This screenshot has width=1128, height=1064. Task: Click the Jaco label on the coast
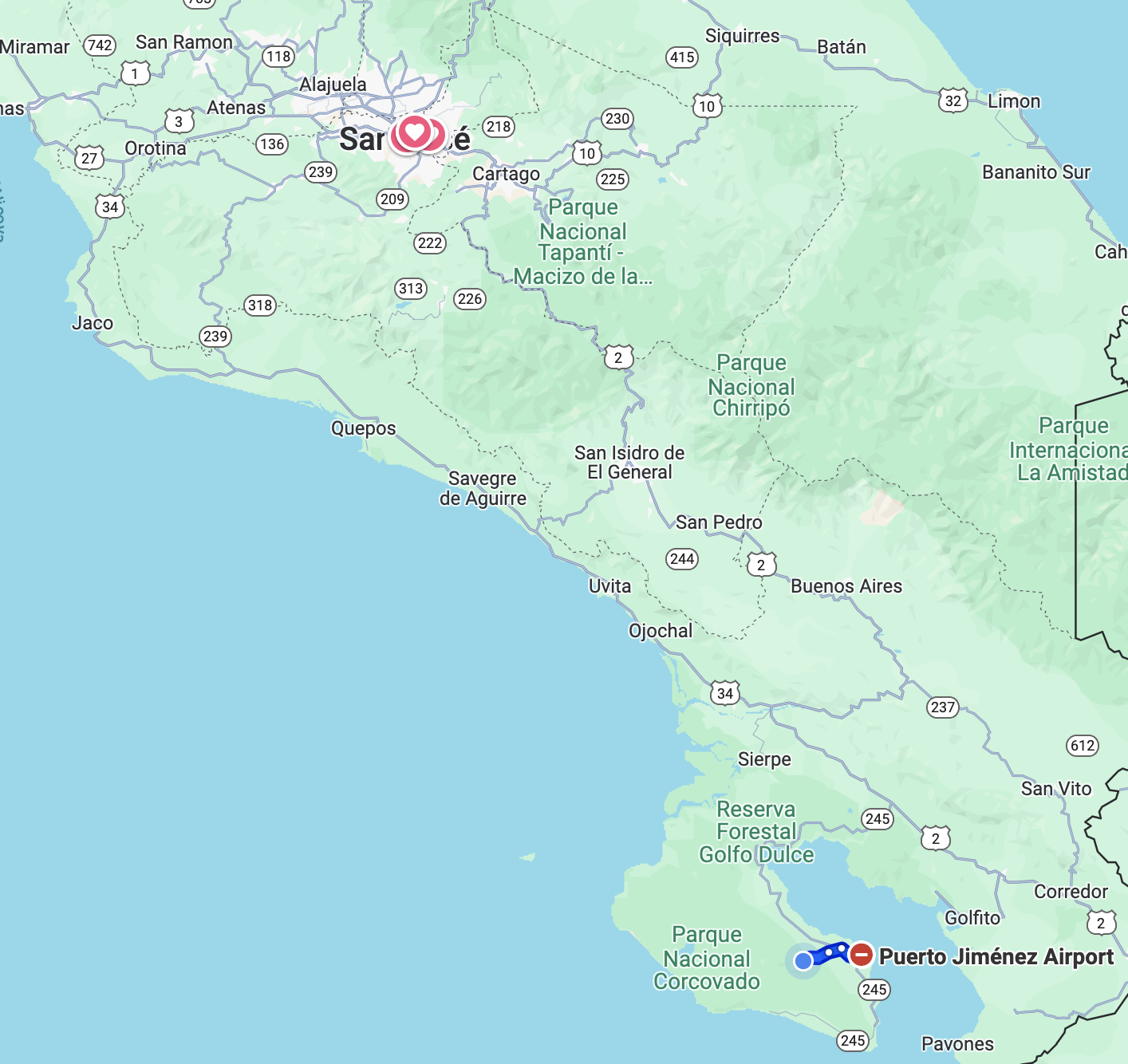pyautogui.click(x=93, y=323)
